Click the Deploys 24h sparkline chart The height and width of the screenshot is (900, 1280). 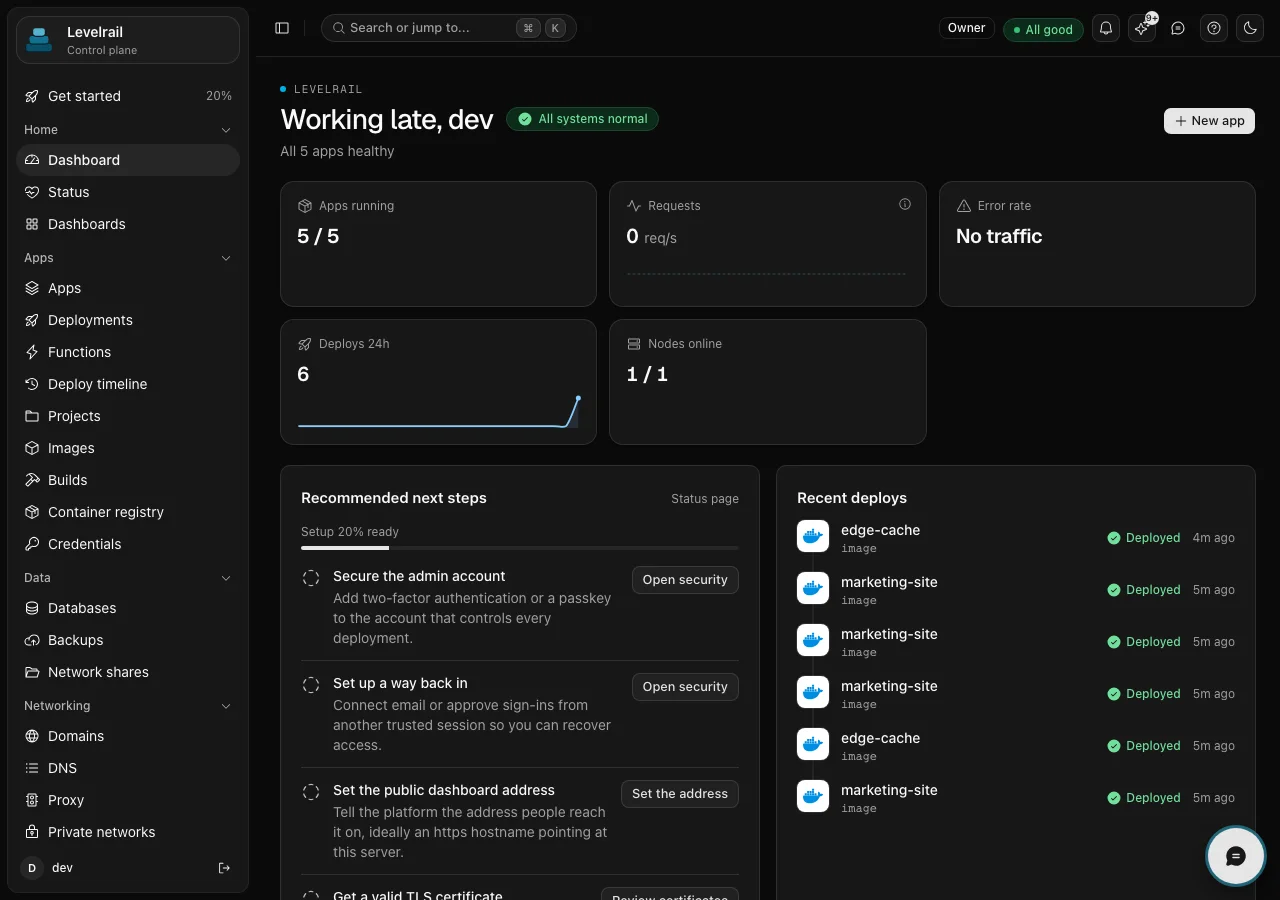click(x=439, y=412)
